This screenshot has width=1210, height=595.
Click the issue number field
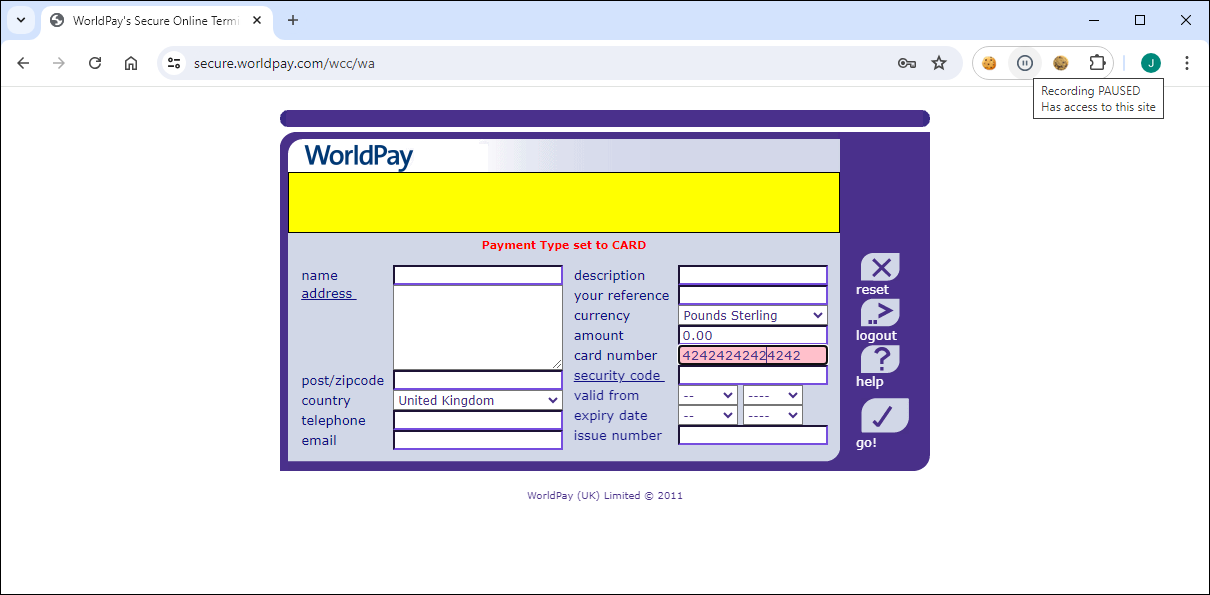(x=753, y=435)
